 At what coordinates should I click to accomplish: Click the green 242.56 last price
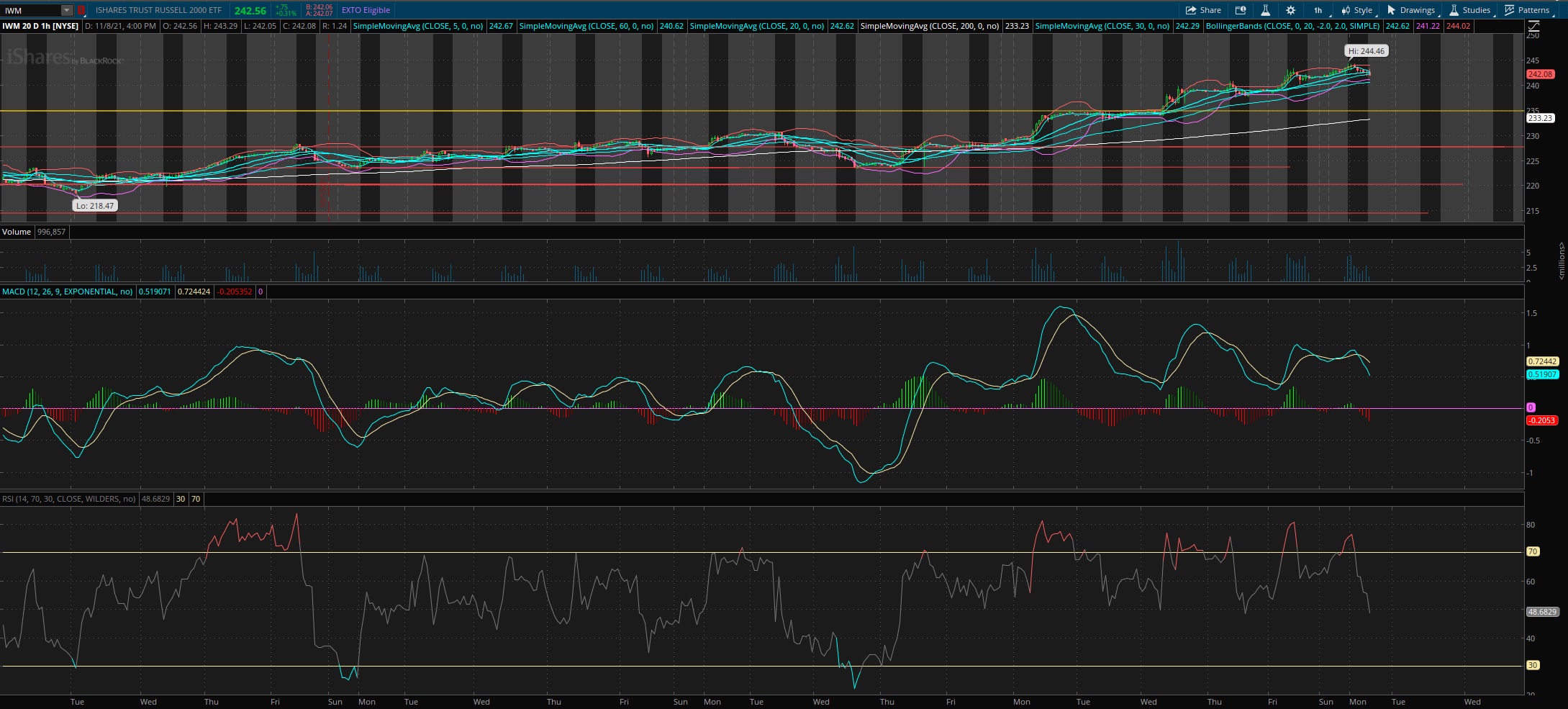[x=250, y=11]
